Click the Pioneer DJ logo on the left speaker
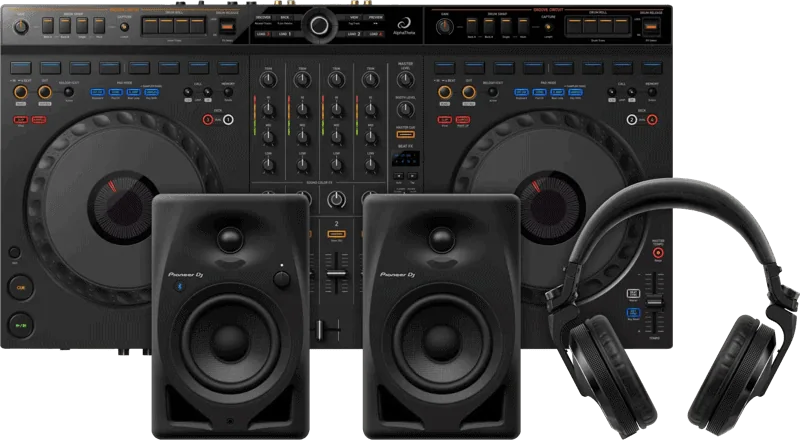The height and width of the screenshot is (440, 800). point(186,275)
